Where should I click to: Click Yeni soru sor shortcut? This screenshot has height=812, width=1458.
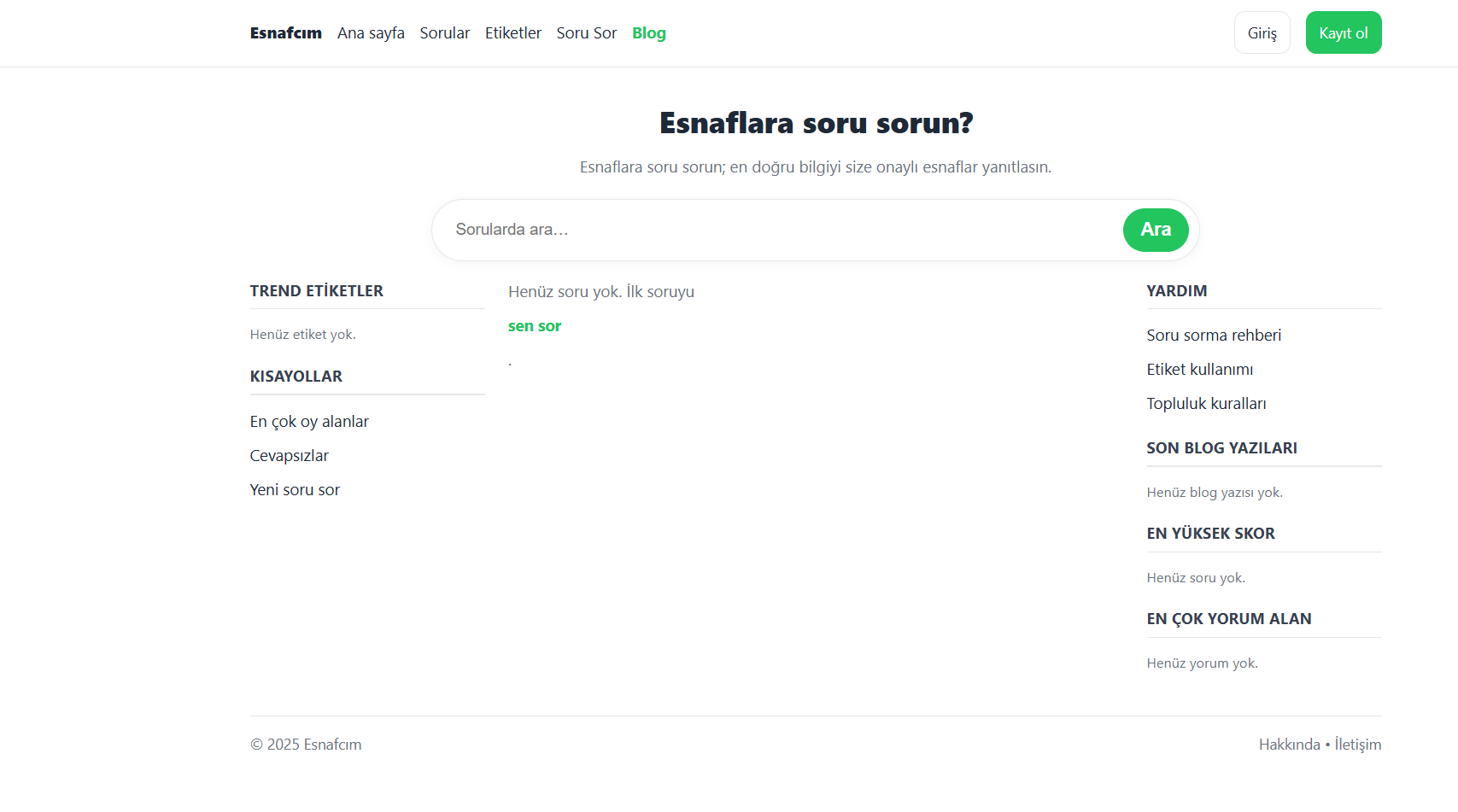(295, 490)
